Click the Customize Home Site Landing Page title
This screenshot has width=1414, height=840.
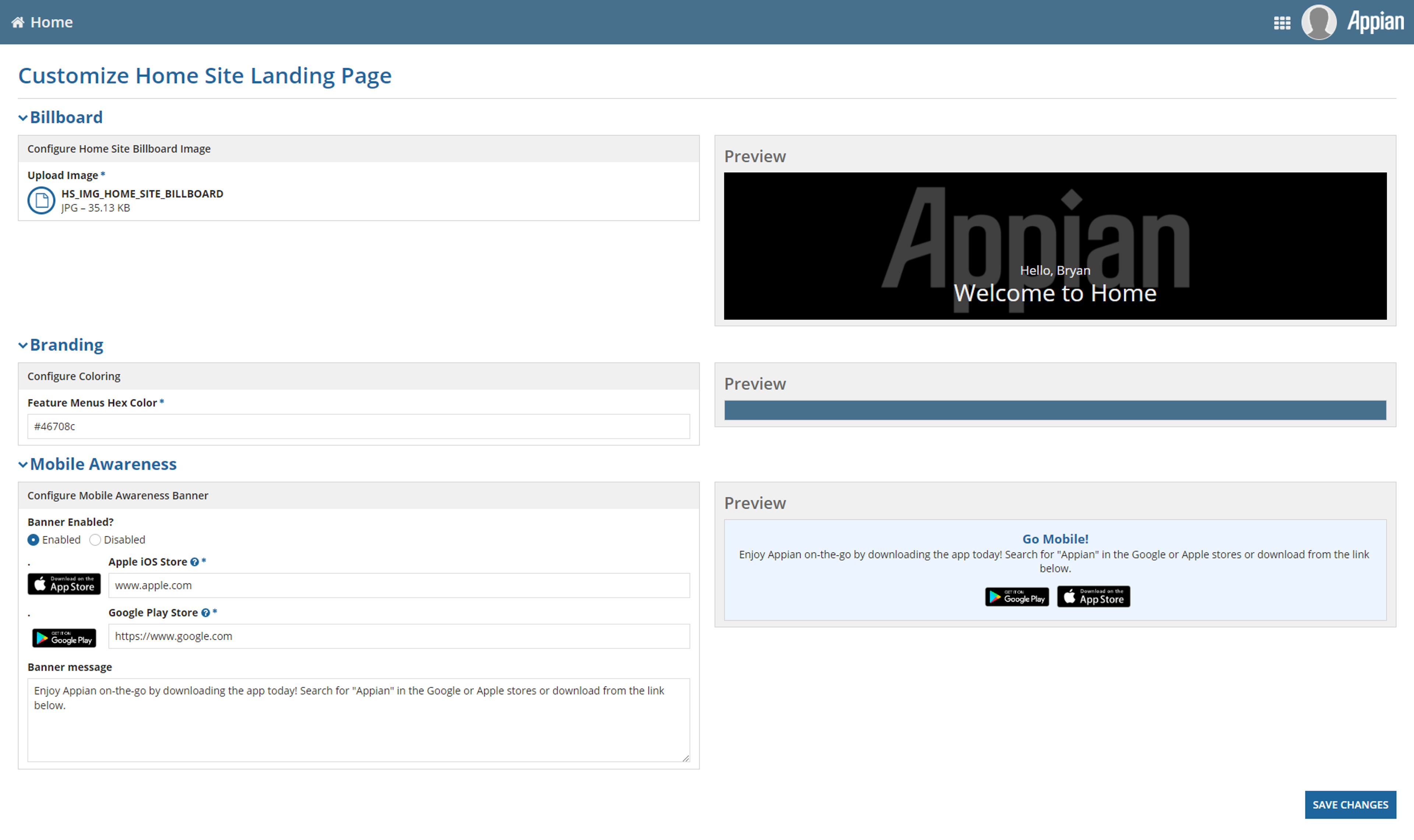[205, 76]
